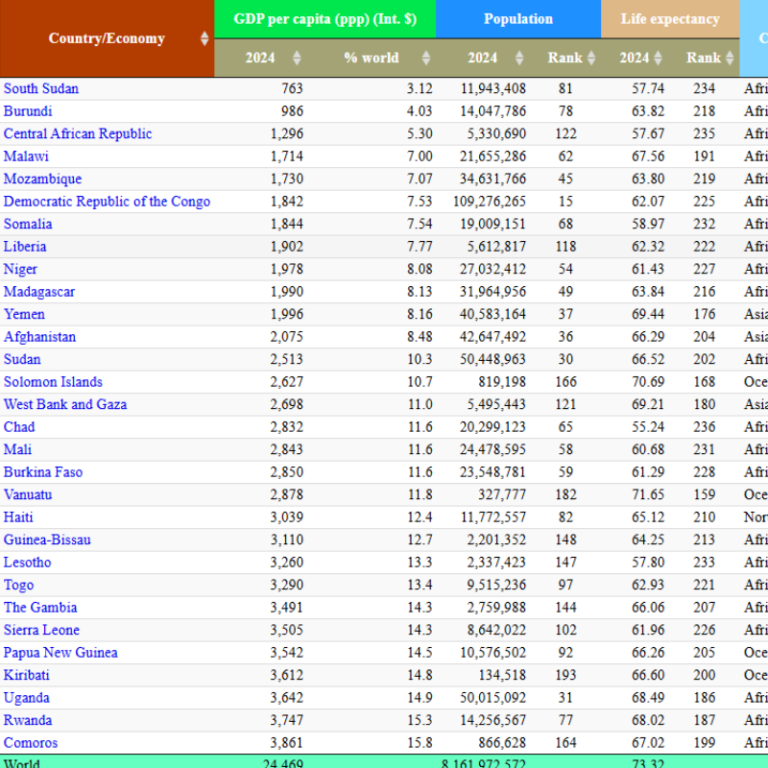Image resolution: width=768 pixels, height=768 pixels.
Task: Sort by Life expectancy 2024 arrows
Action: pos(658,58)
